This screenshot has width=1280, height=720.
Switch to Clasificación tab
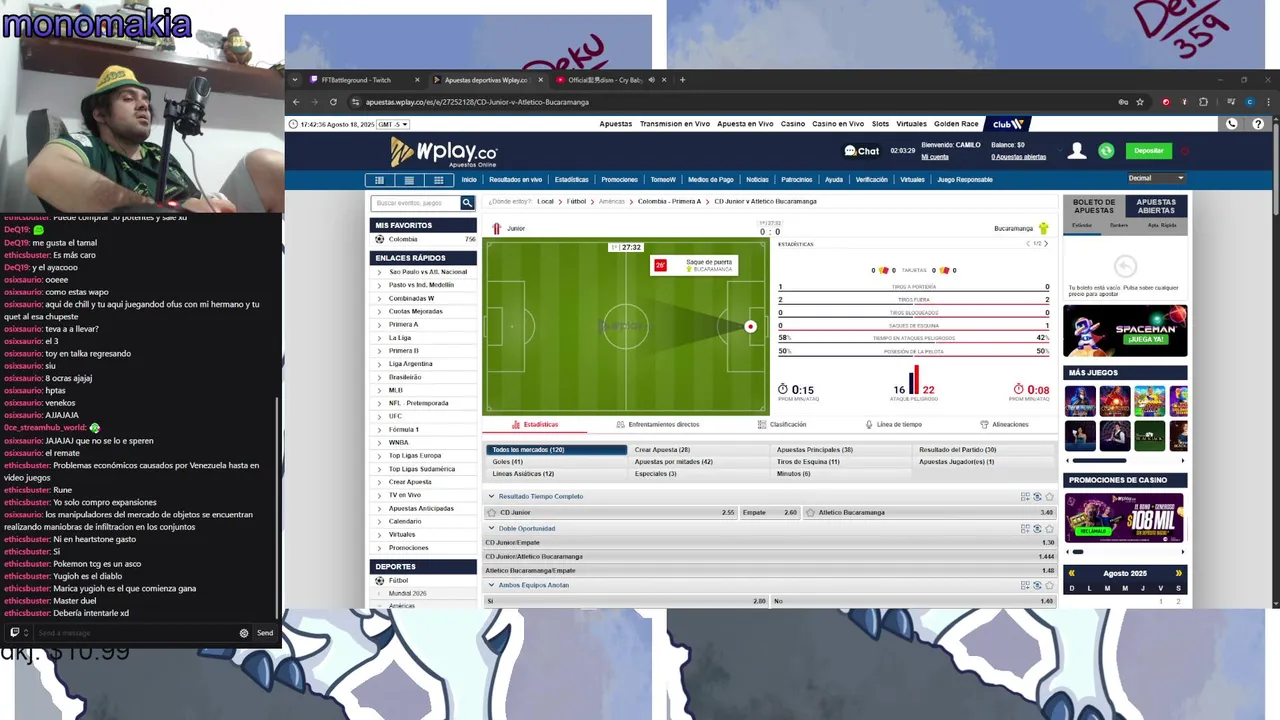point(782,424)
